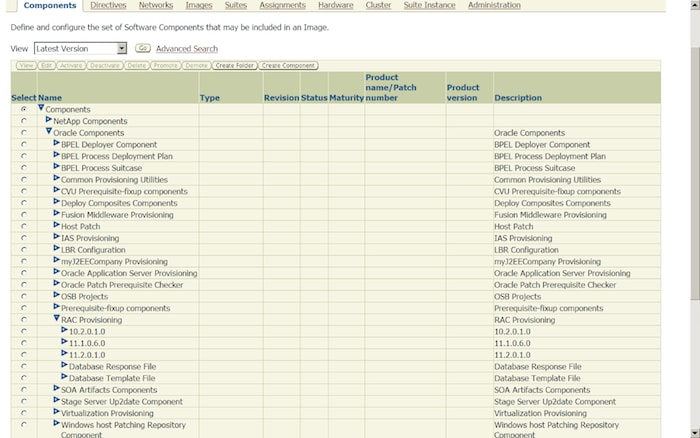Click the Host Patch description cell
The height and width of the screenshot is (438, 700).
pyautogui.click(x=577, y=226)
